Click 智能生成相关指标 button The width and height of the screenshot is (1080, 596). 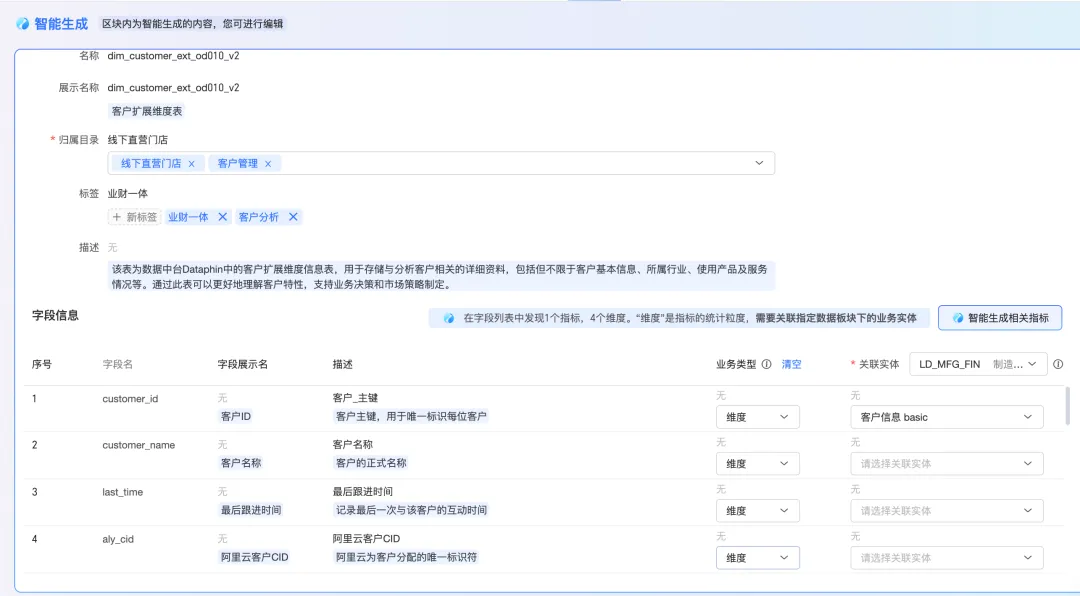click(1000, 318)
